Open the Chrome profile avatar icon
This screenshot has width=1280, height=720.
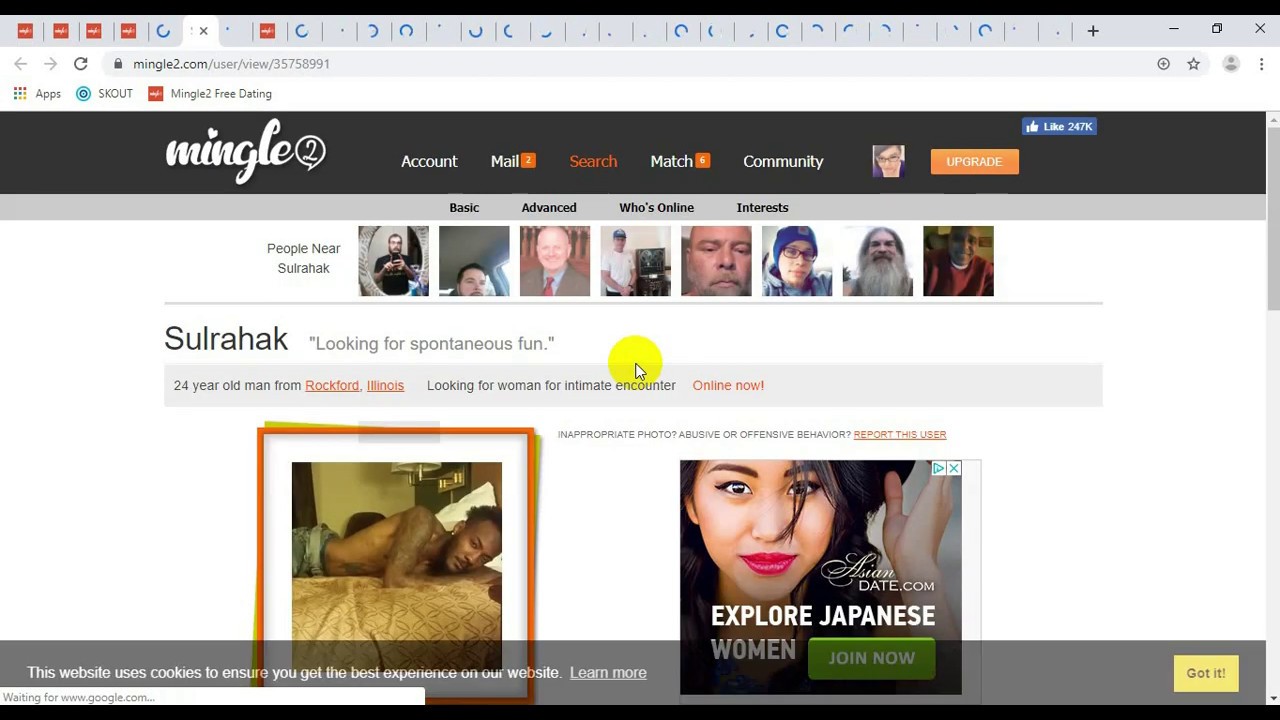coord(1231,64)
